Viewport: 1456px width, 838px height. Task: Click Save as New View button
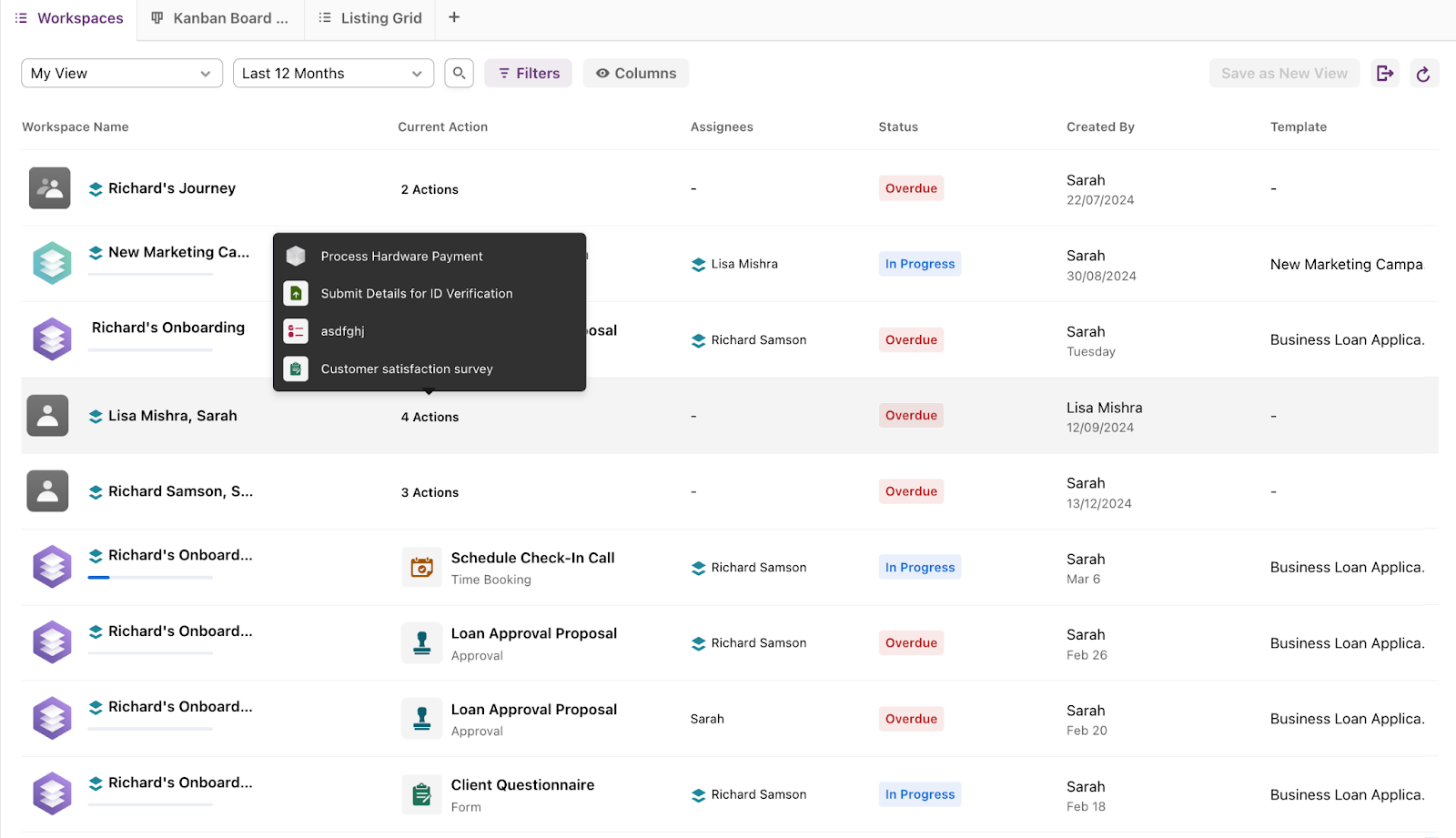[1284, 74]
